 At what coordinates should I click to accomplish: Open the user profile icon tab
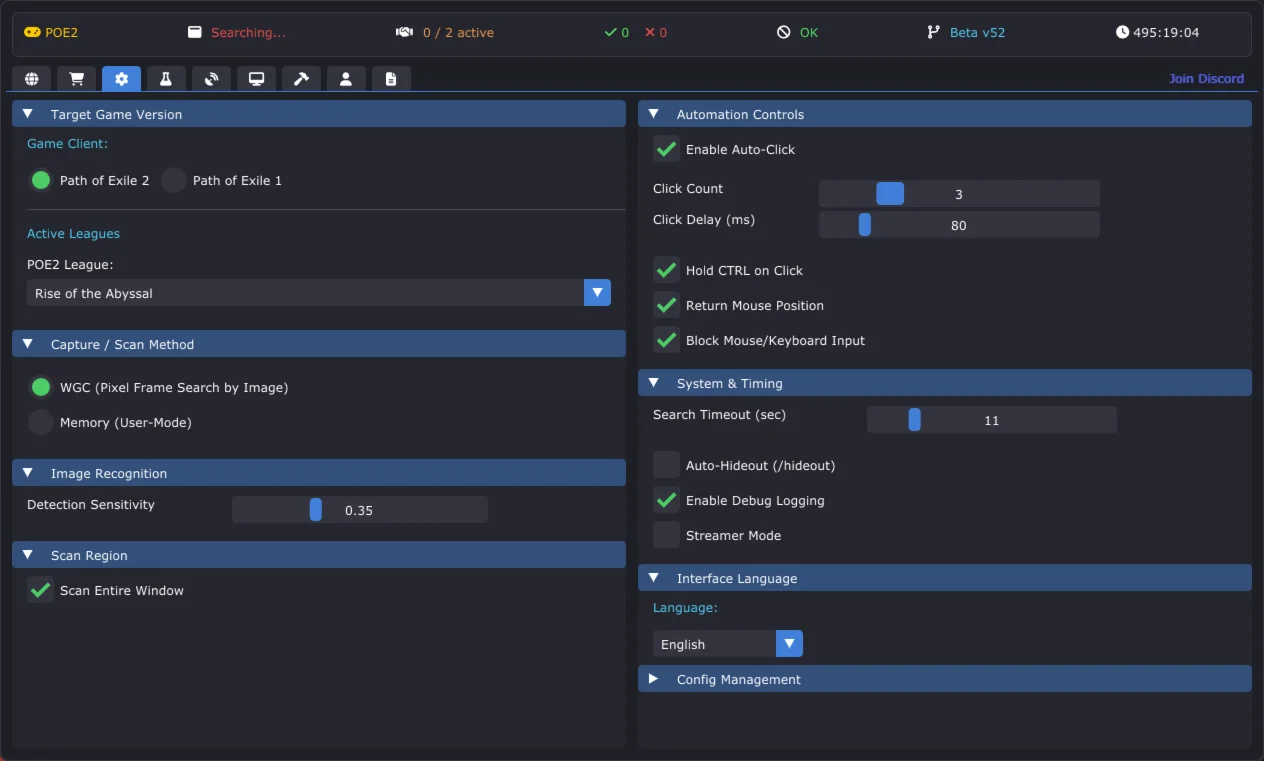click(346, 79)
